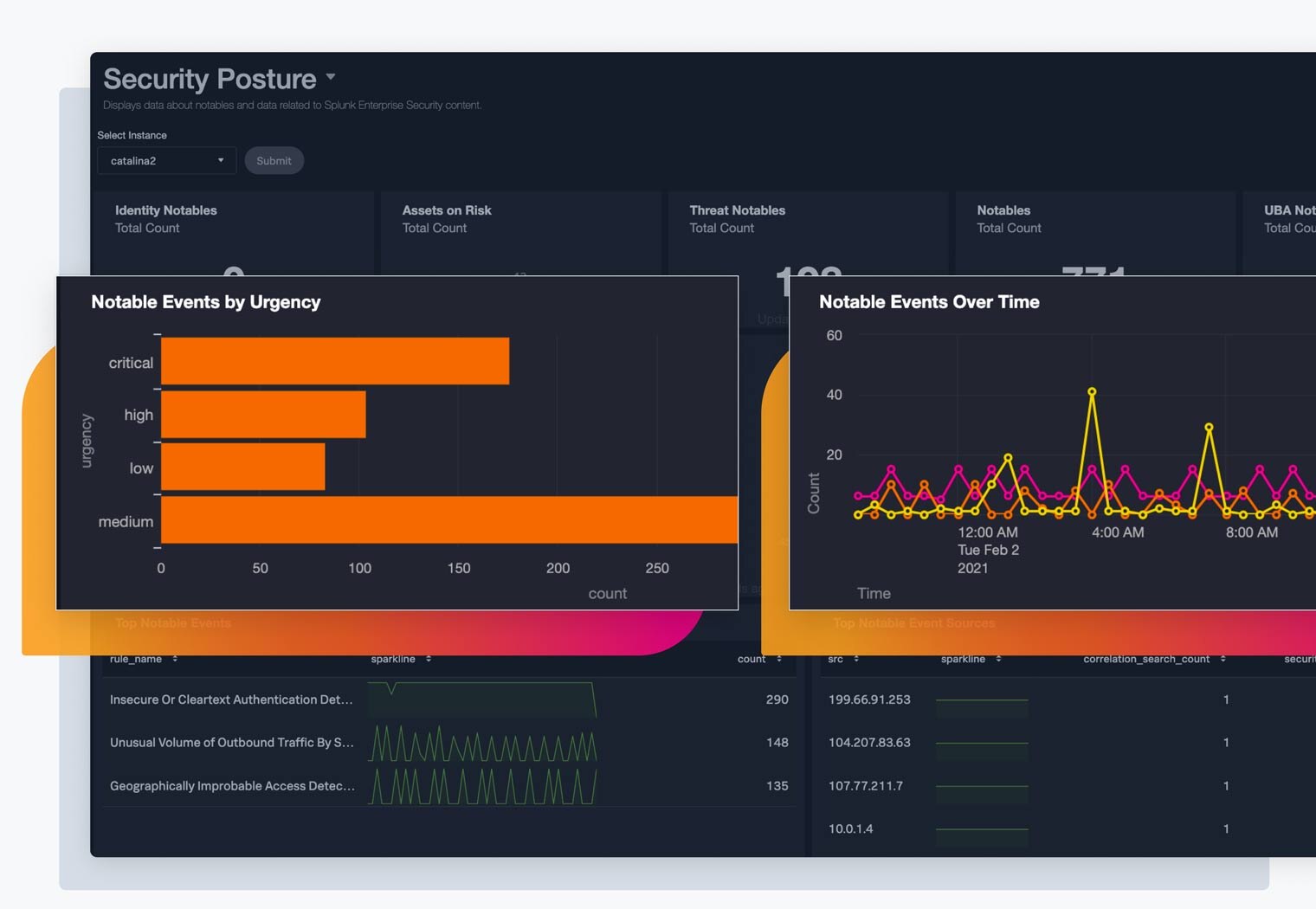Screen dimensions: 1316x909
Task: Sort the table by rule_name column icon
Action: coord(175,659)
